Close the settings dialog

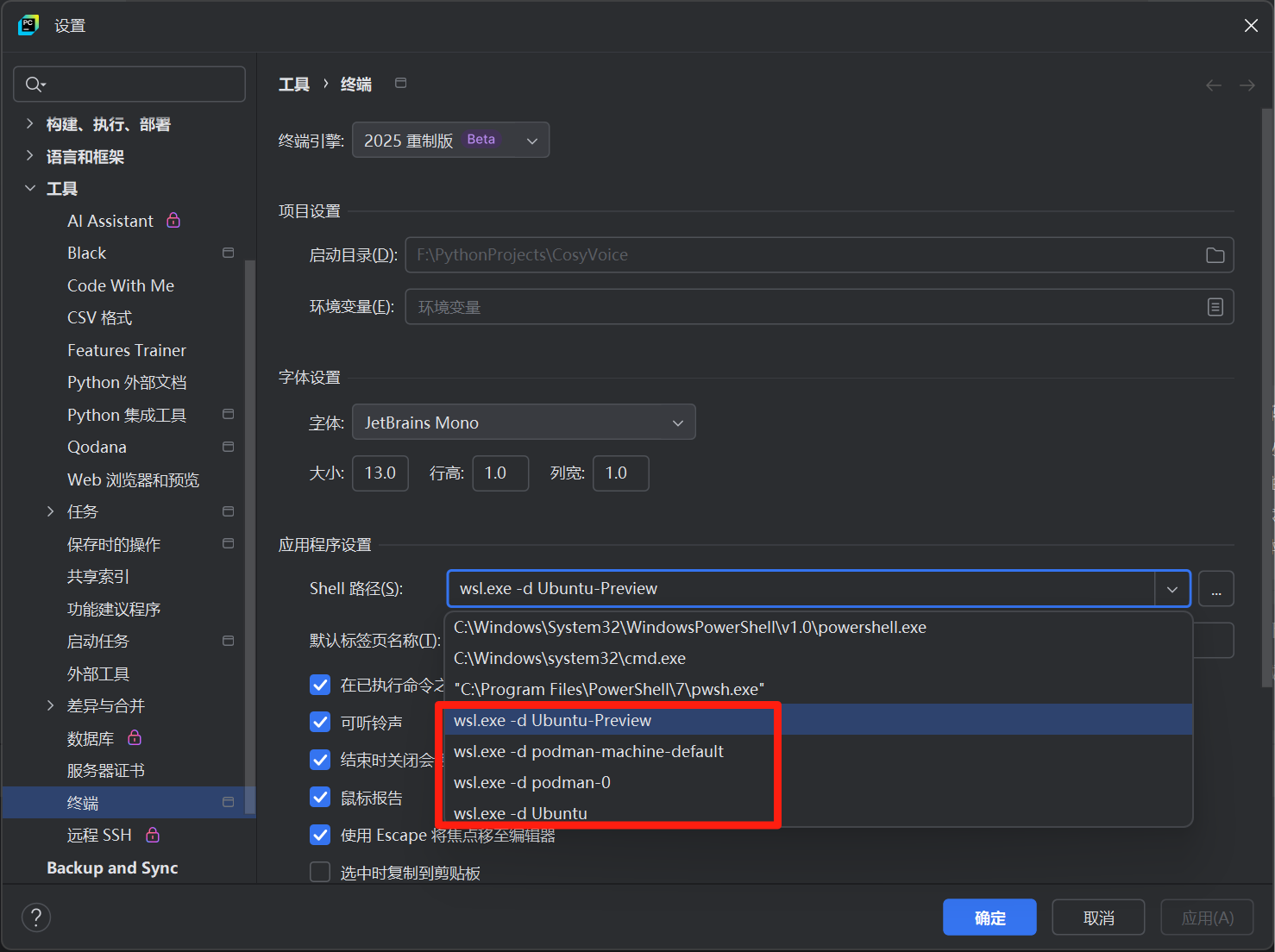[1251, 26]
